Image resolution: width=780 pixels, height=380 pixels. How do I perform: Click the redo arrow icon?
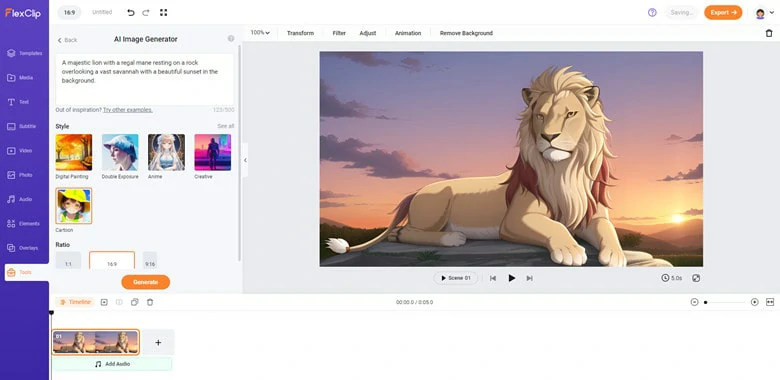pyautogui.click(x=146, y=12)
